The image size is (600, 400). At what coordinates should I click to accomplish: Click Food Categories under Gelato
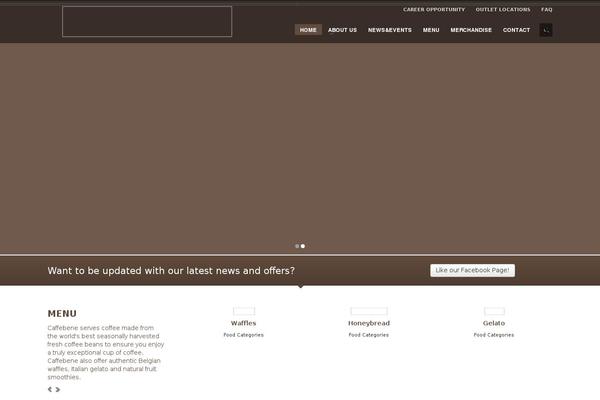coord(494,335)
